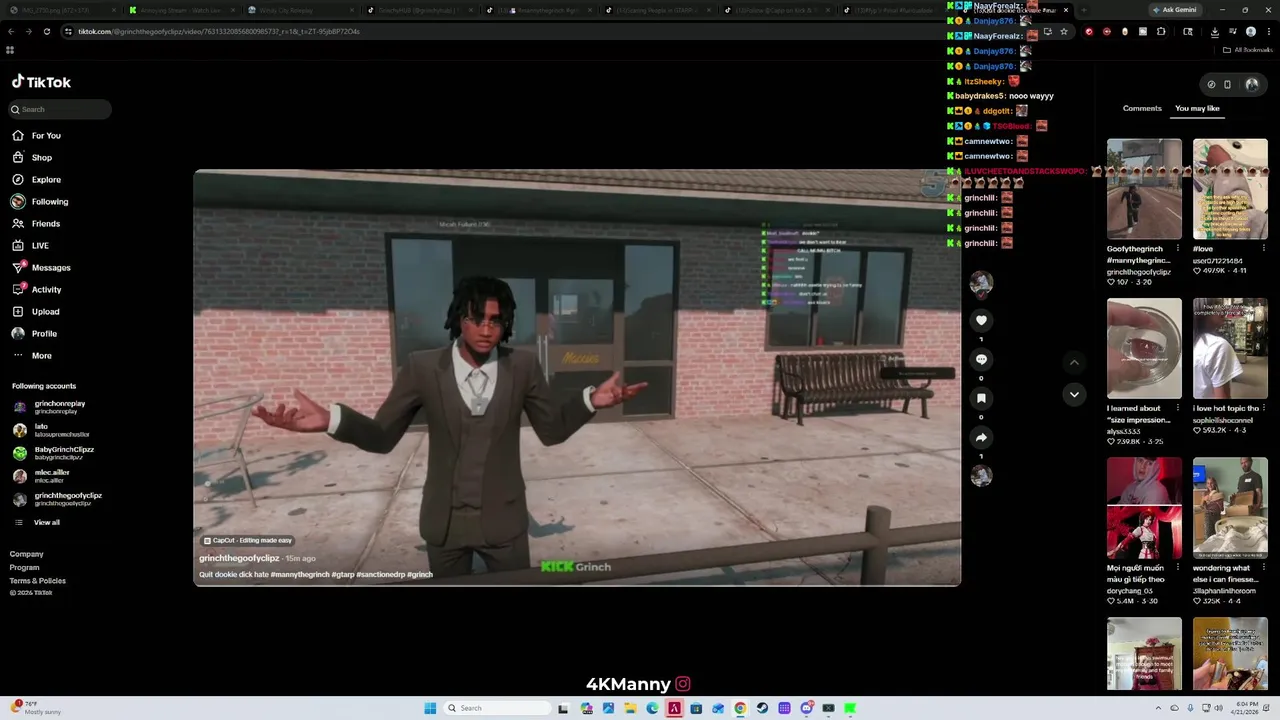Image resolution: width=1280 pixels, height=720 pixels.
Task: Open 'I learned about size impression' video
Action: [1144, 348]
